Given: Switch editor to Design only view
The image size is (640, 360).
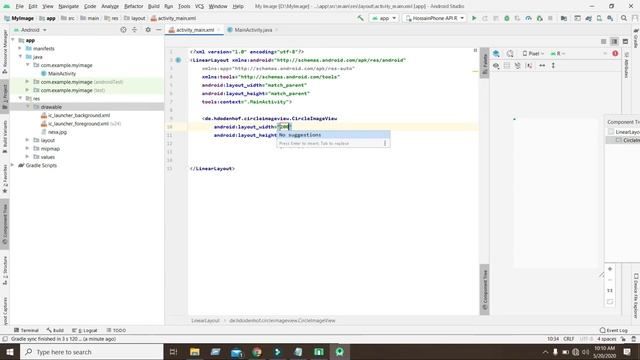Looking at the screenshot, I should pyautogui.click(x=625, y=42).
